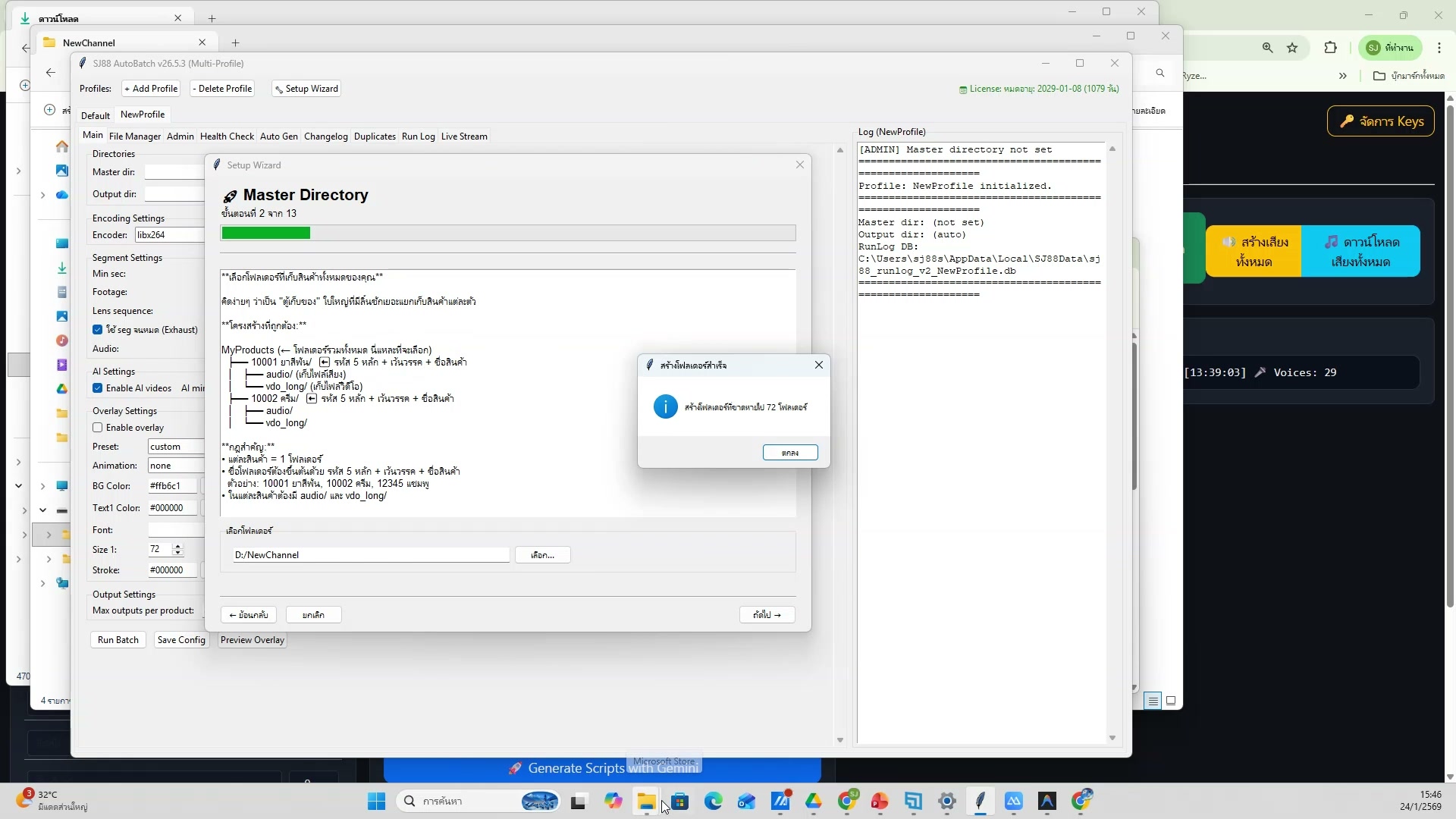The image size is (1456, 819).
Task: Click the bookmark star icon
Action: [x=1292, y=48]
